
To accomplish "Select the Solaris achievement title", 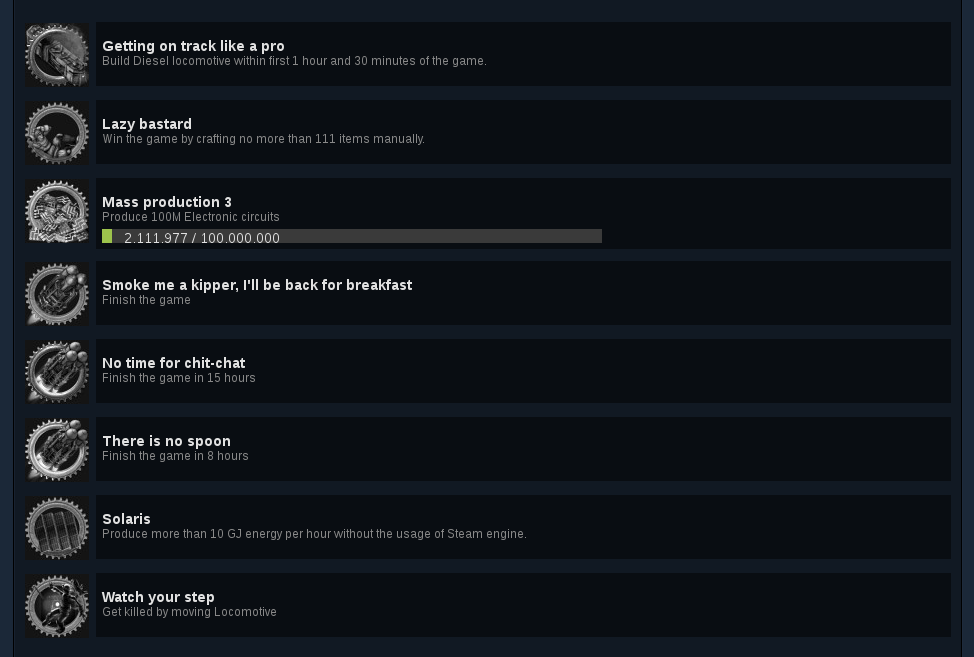I will coord(126,519).
